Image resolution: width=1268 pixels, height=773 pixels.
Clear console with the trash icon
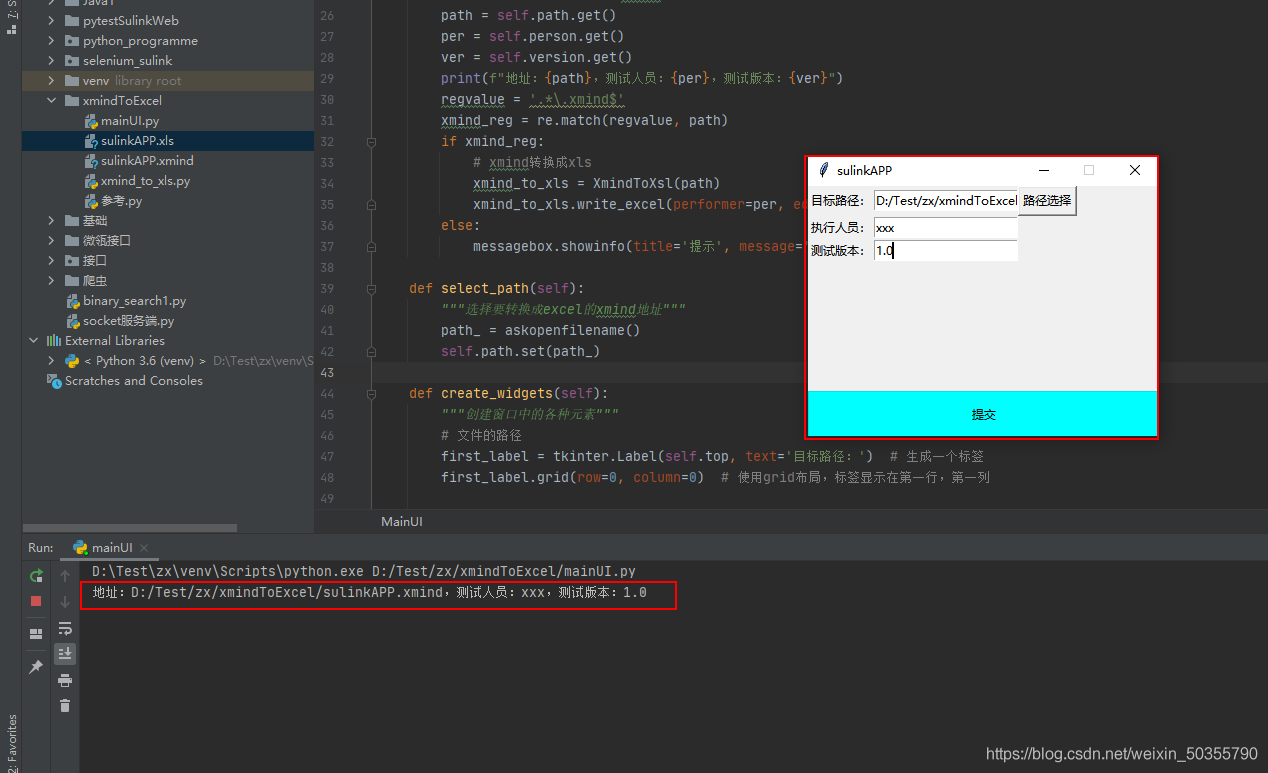tap(65, 705)
